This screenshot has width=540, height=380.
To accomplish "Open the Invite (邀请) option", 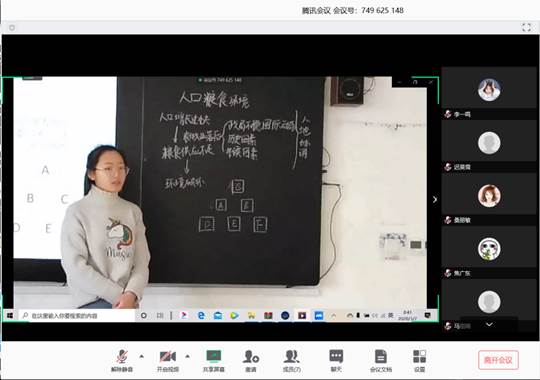I will pos(251,360).
